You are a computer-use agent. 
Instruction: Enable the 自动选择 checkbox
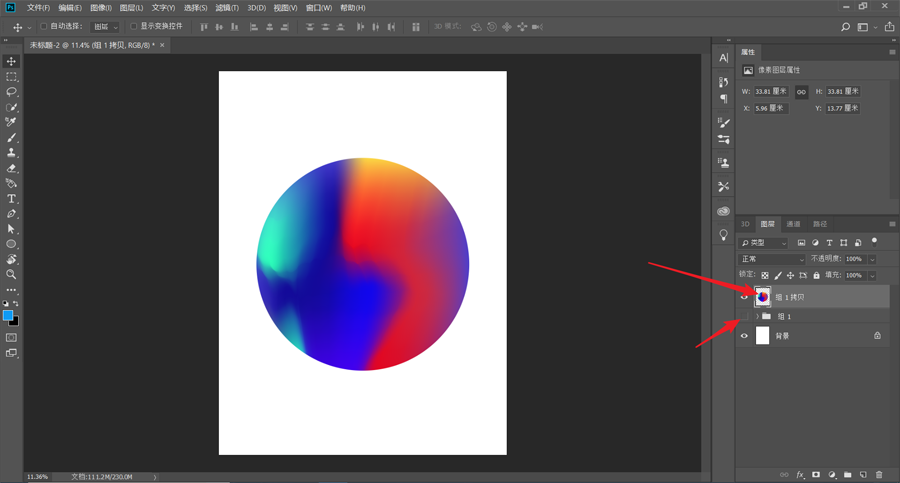[x=44, y=27]
